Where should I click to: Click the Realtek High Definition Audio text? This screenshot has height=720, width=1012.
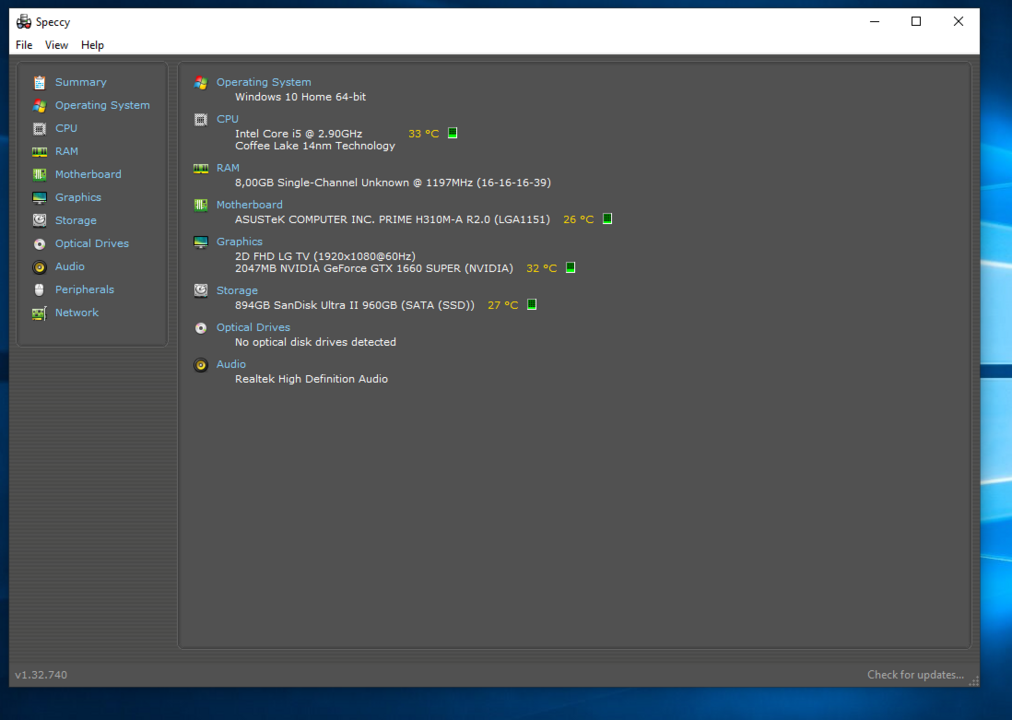point(311,379)
